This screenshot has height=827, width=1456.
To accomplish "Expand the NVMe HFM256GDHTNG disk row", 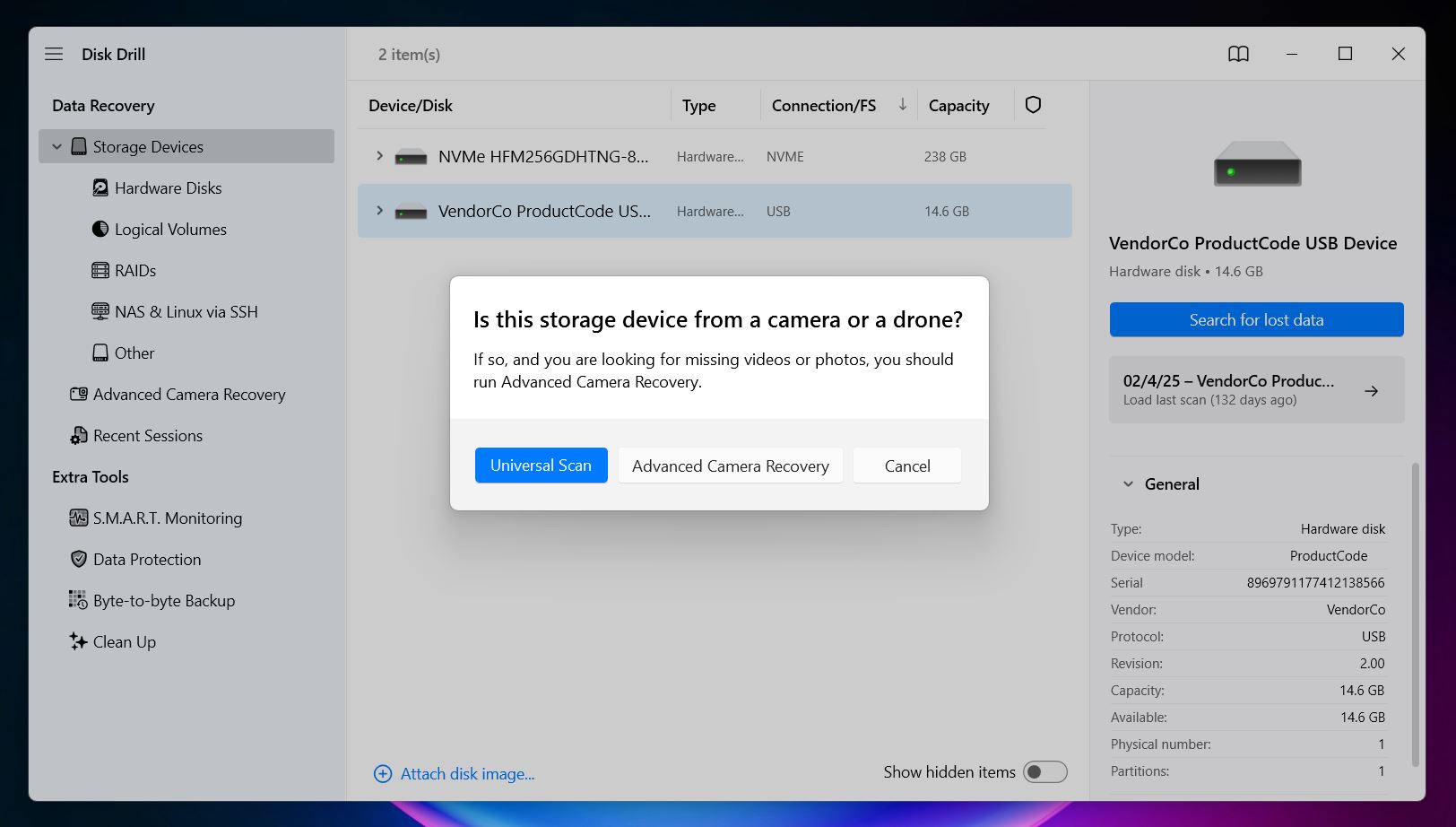I will [379, 156].
